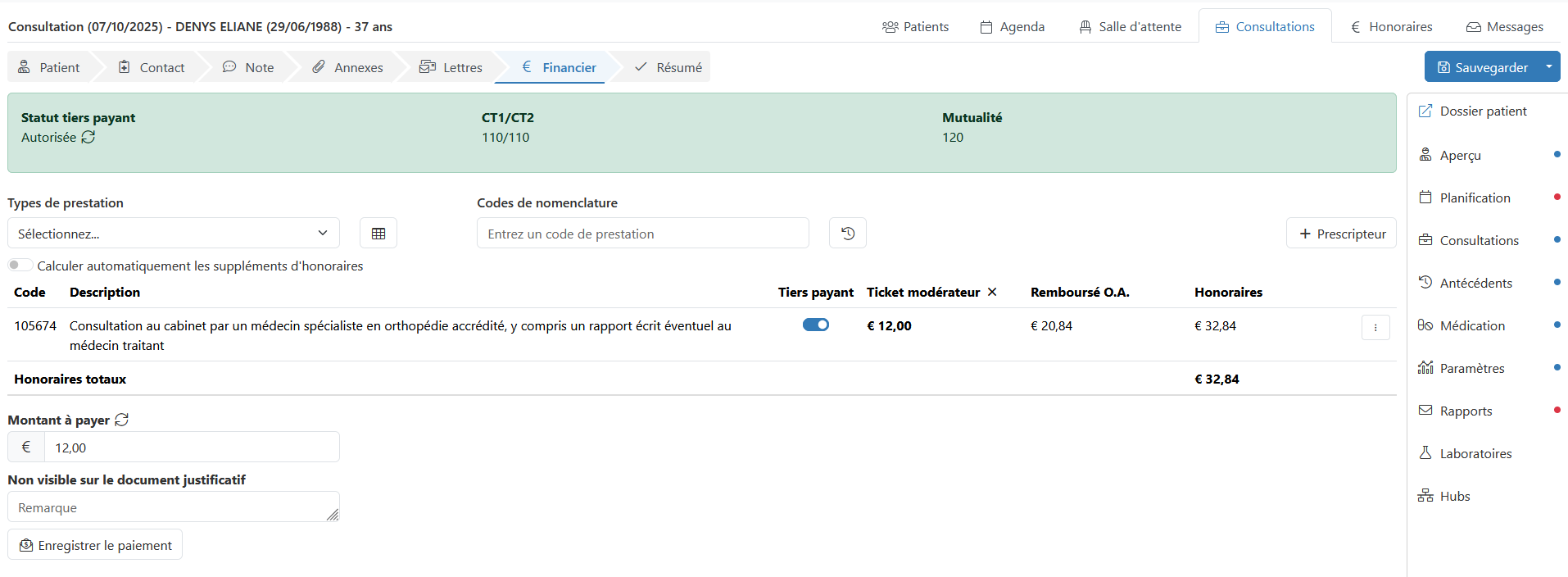Expand the Sauvegarder dropdown arrow
1568x577 pixels.
pos(1549,66)
